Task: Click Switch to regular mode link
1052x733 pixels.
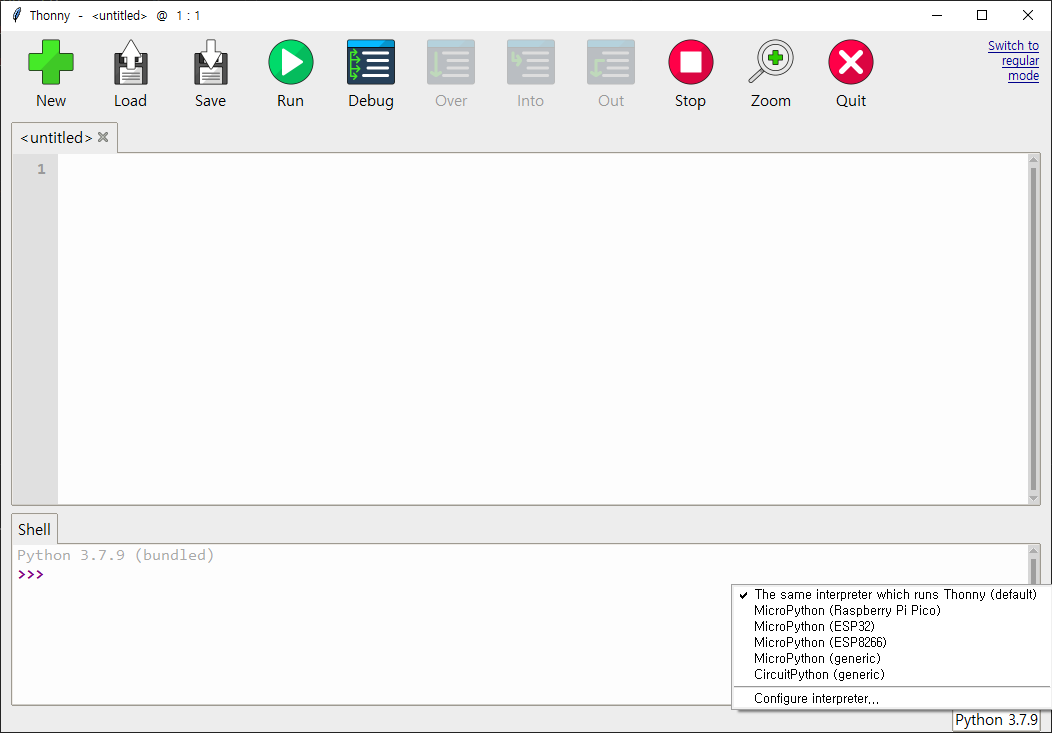Action: tap(1013, 60)
